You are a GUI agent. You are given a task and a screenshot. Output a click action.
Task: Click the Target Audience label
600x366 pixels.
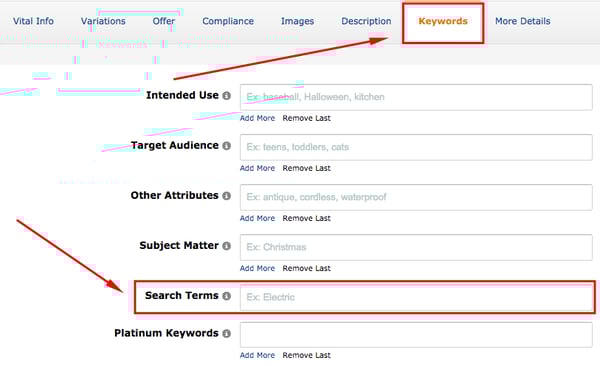pos(174,145)
